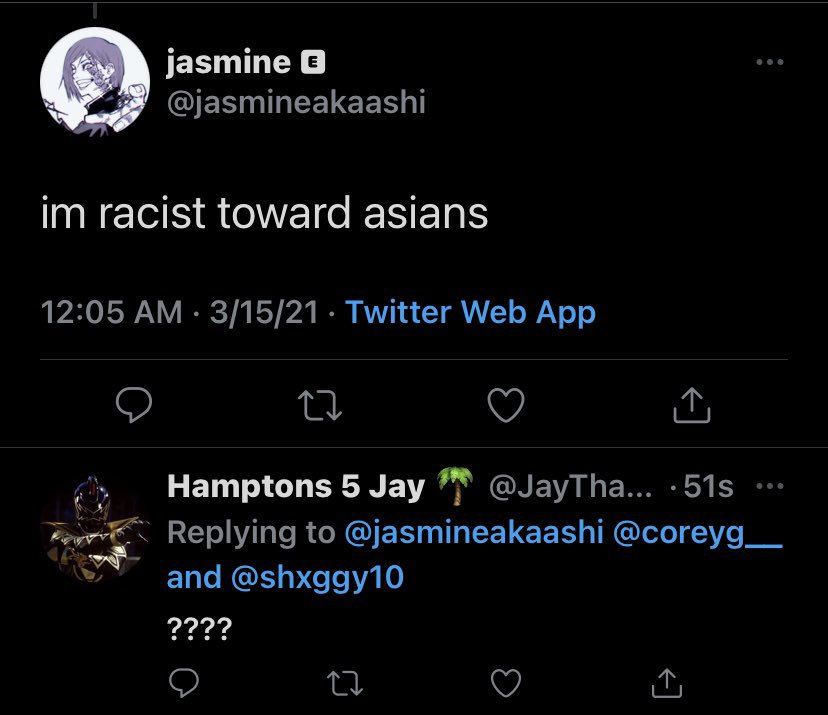Share Hamptons 5 Jay's reply
The image size is (828, 715).
click(x=667, y=683)
